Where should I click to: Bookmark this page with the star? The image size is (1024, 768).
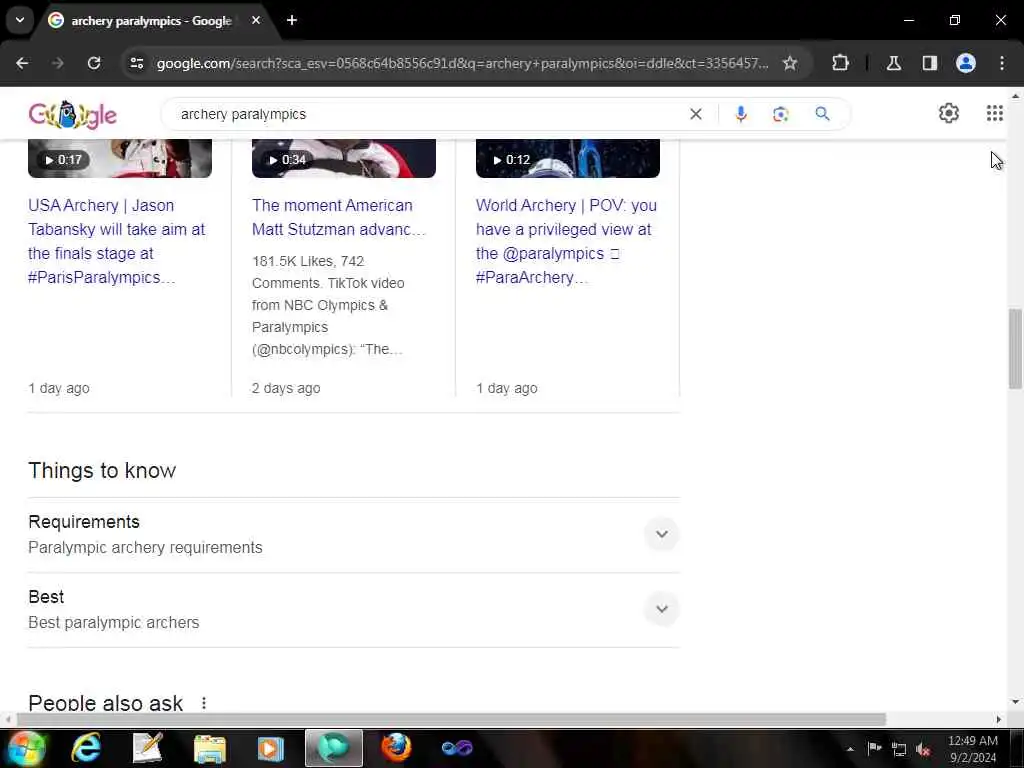tap(790, 63)
